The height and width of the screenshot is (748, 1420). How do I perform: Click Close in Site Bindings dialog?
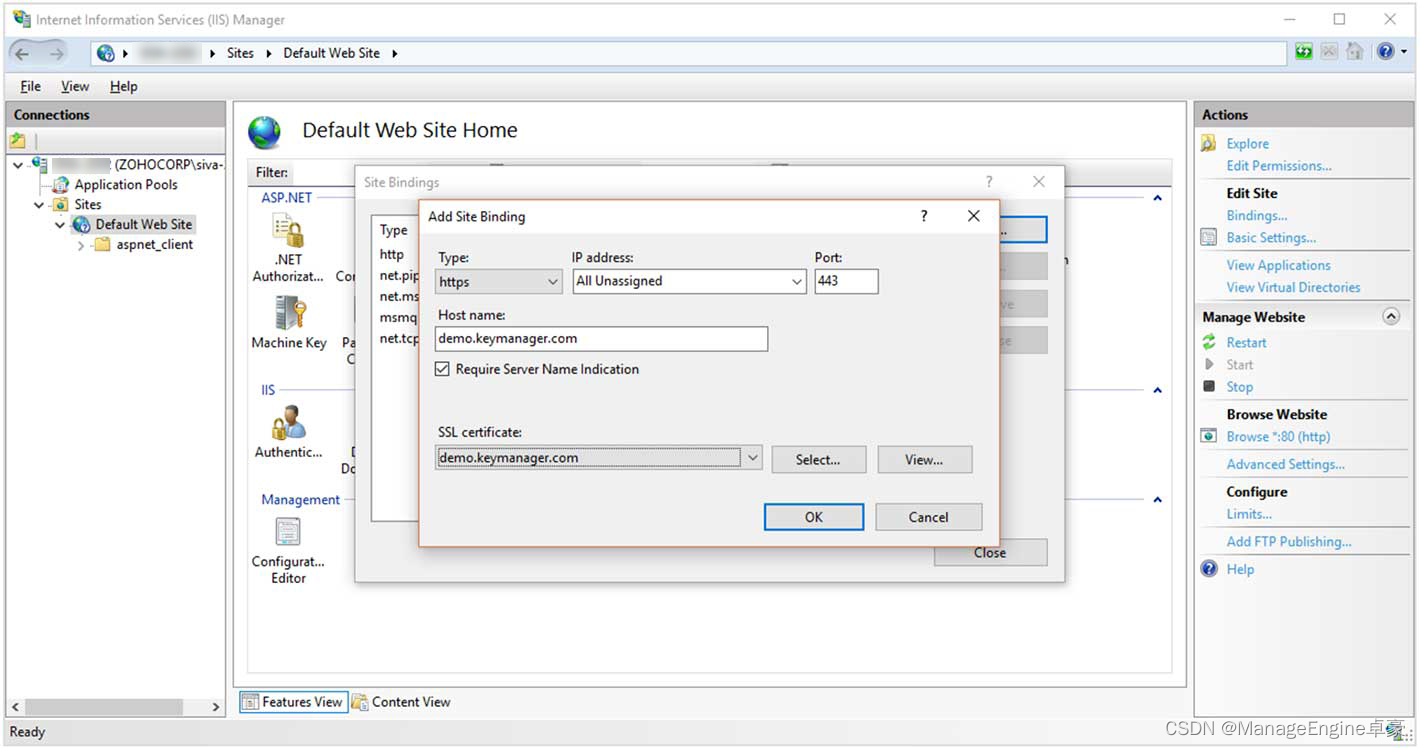pyautogui.click(x=990, y=553)
